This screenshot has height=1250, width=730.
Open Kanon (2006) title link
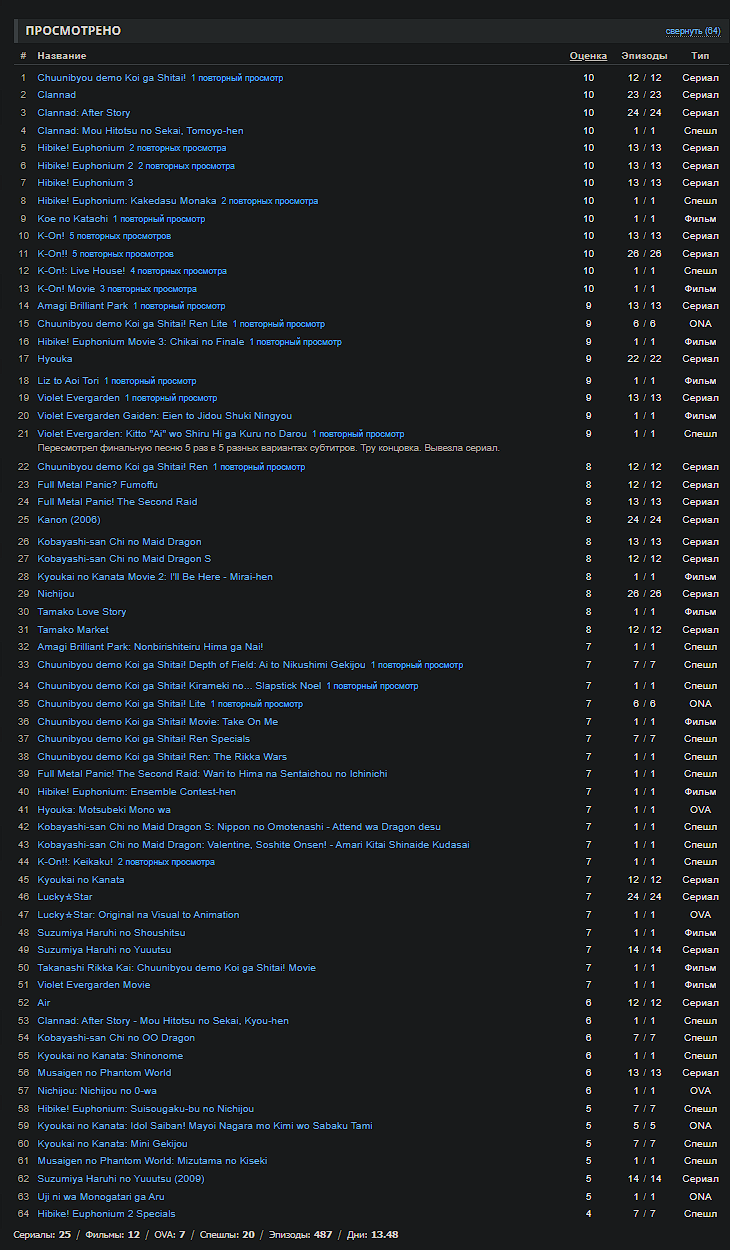click(x=69, y=520)
